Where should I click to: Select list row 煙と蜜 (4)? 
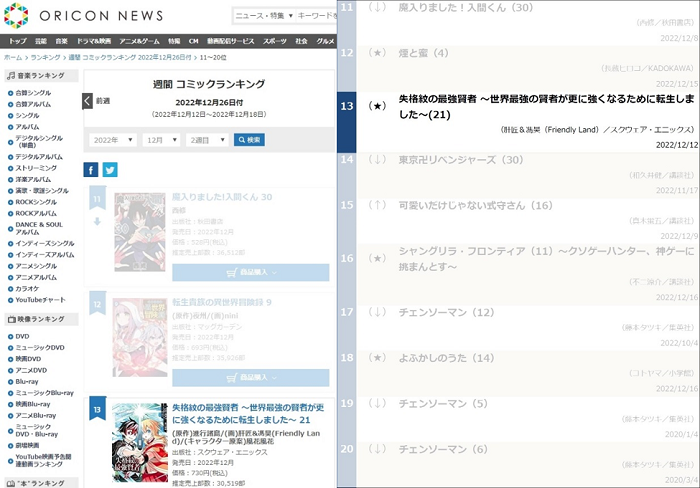pyautogui.click(x=519, y=68)
